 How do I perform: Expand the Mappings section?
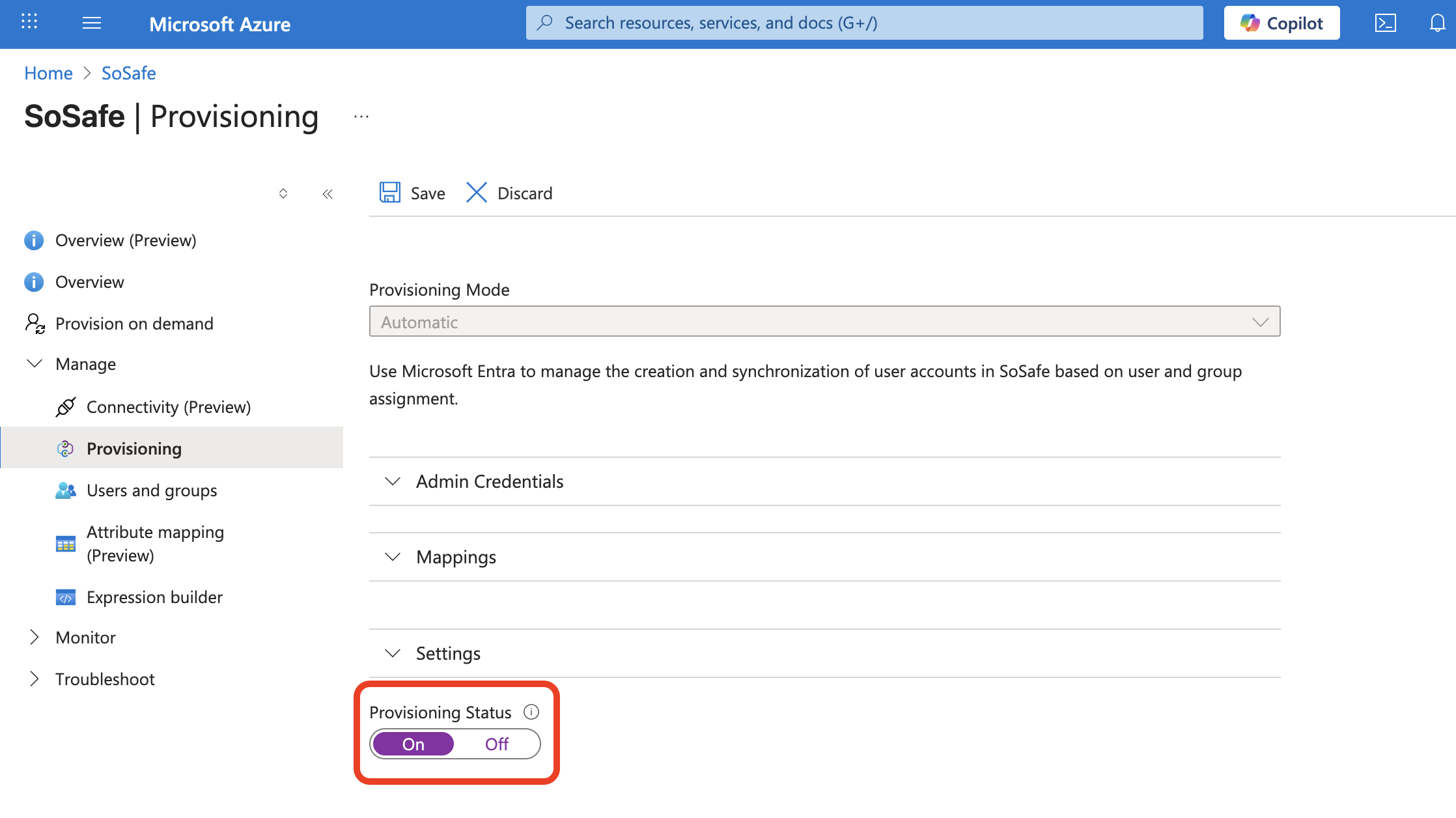click(x=456, y=557)
